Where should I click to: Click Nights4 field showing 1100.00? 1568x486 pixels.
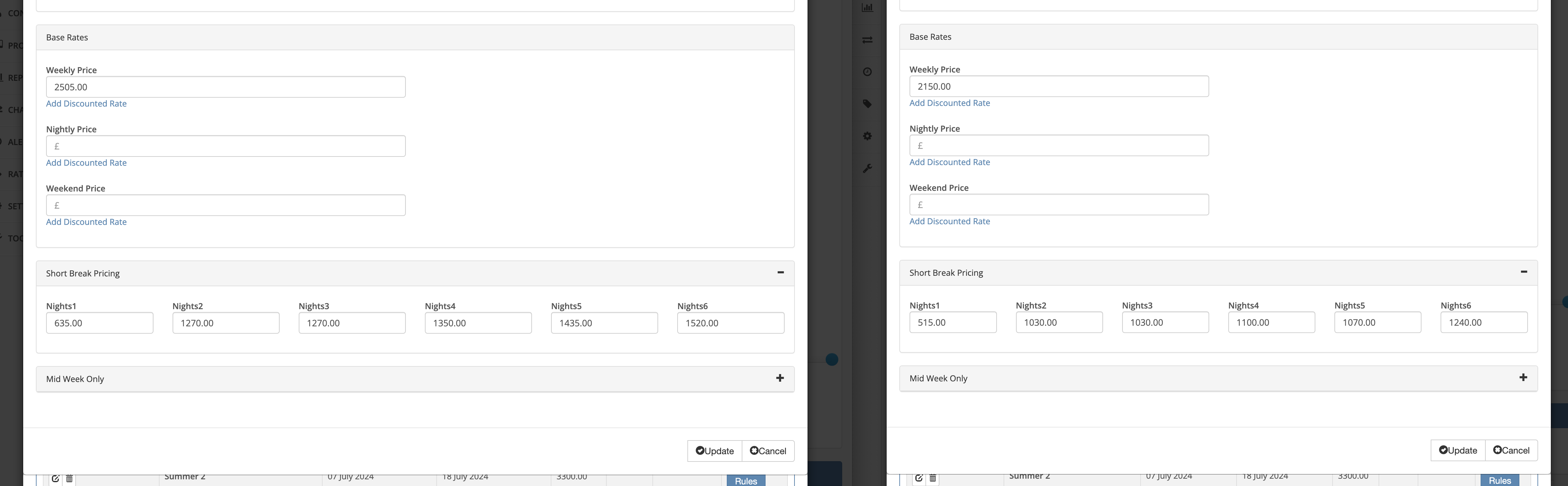click(1271, 322)
